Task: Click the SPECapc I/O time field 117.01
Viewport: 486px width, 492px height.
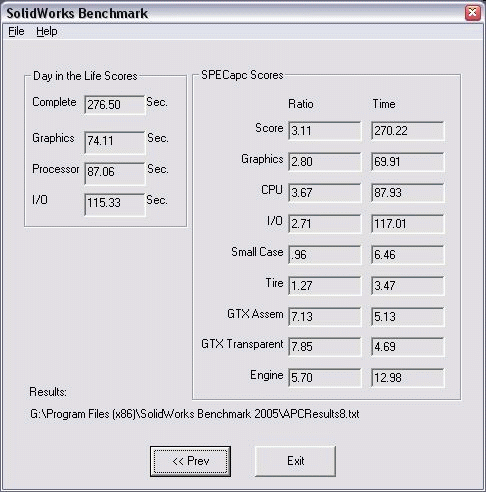Action: [x=408, y=224]
